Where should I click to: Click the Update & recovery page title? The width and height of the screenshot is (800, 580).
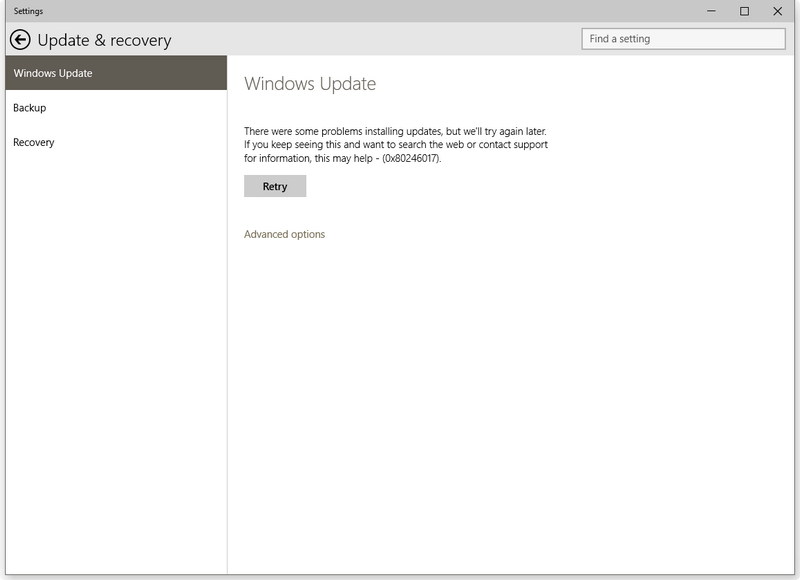click(x=104, y=40)
